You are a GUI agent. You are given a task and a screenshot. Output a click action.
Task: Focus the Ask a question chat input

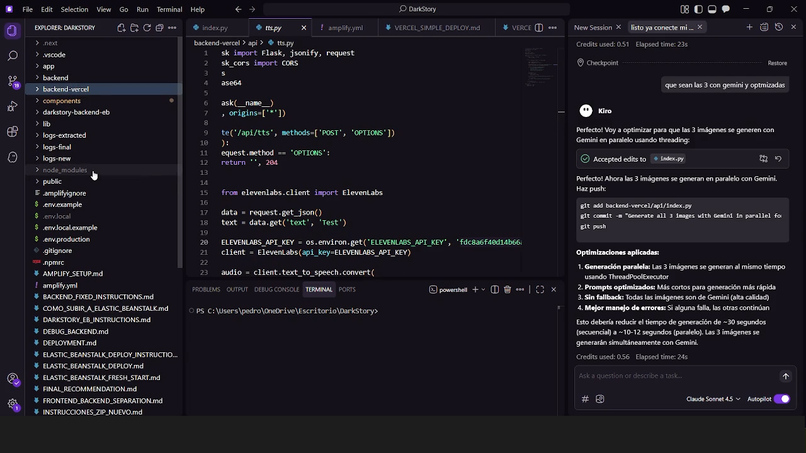click(676, 376)
